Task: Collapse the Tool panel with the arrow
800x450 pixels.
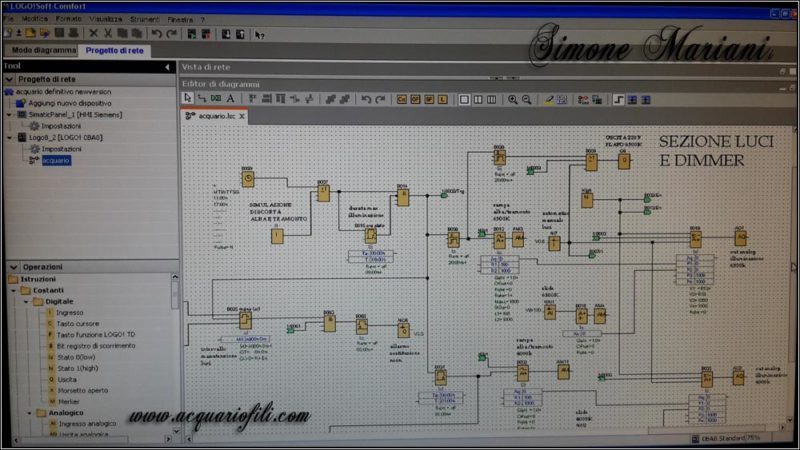Action: pos(166,66)
